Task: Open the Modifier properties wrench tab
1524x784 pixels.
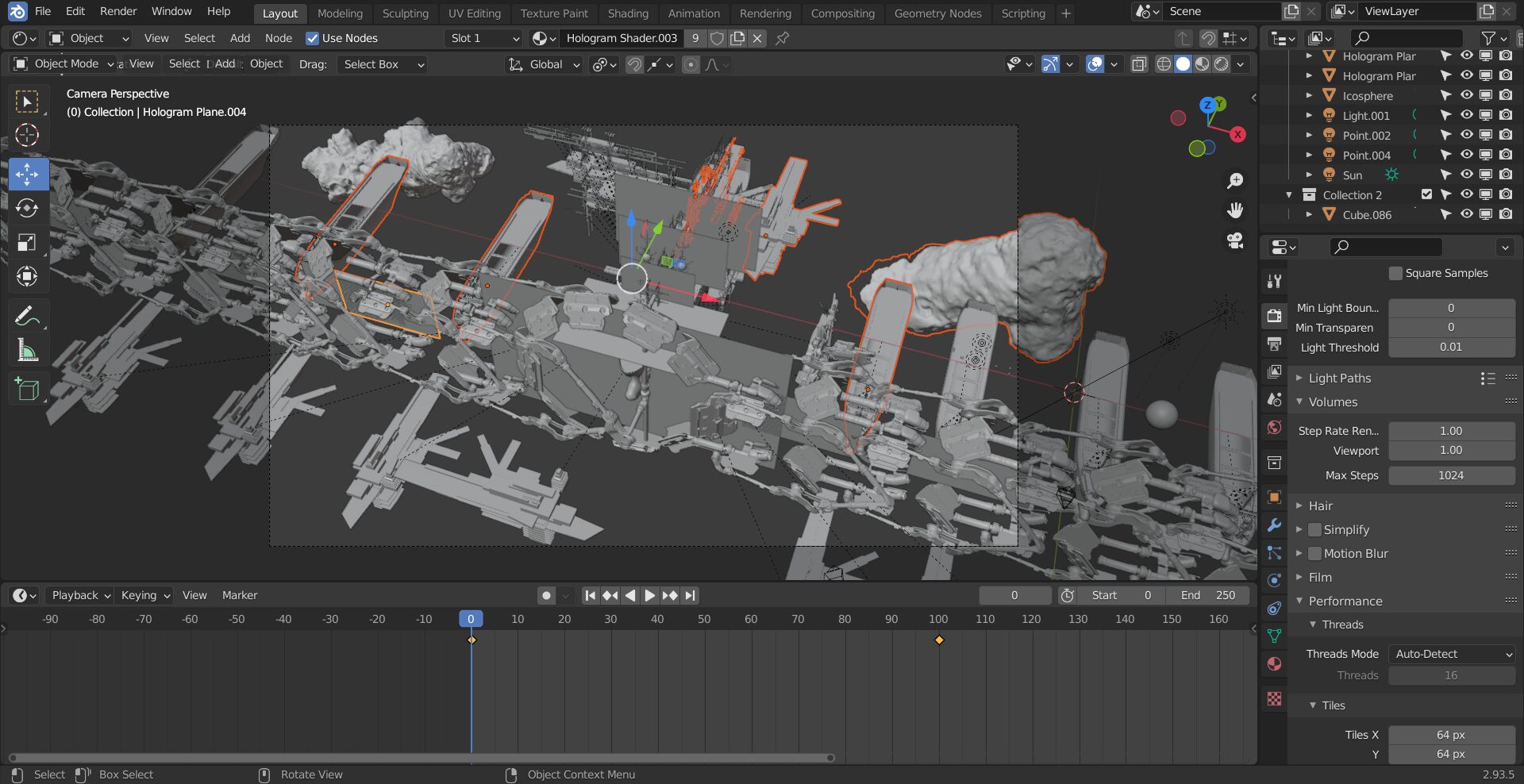Action: (x=1274, y=525)
